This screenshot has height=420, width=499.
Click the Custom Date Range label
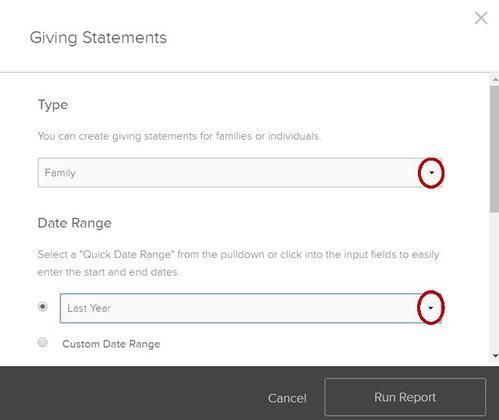[x=111, y=344]
